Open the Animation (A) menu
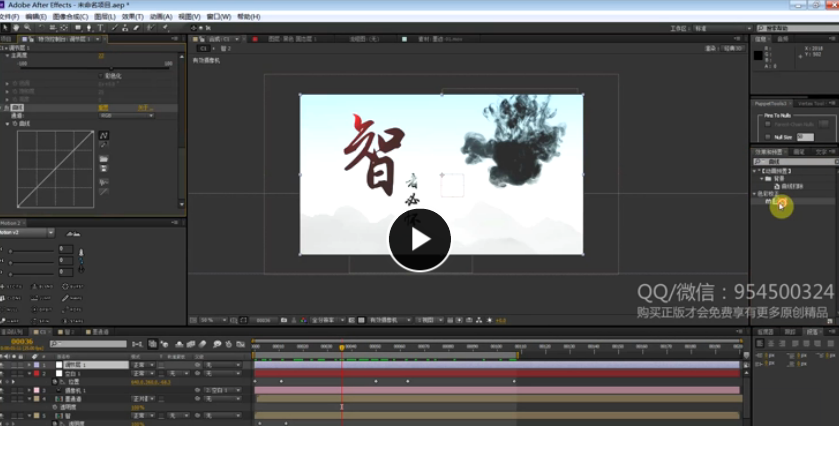Image resolution: width=839 pixels, height=449 pixels. 161,17
